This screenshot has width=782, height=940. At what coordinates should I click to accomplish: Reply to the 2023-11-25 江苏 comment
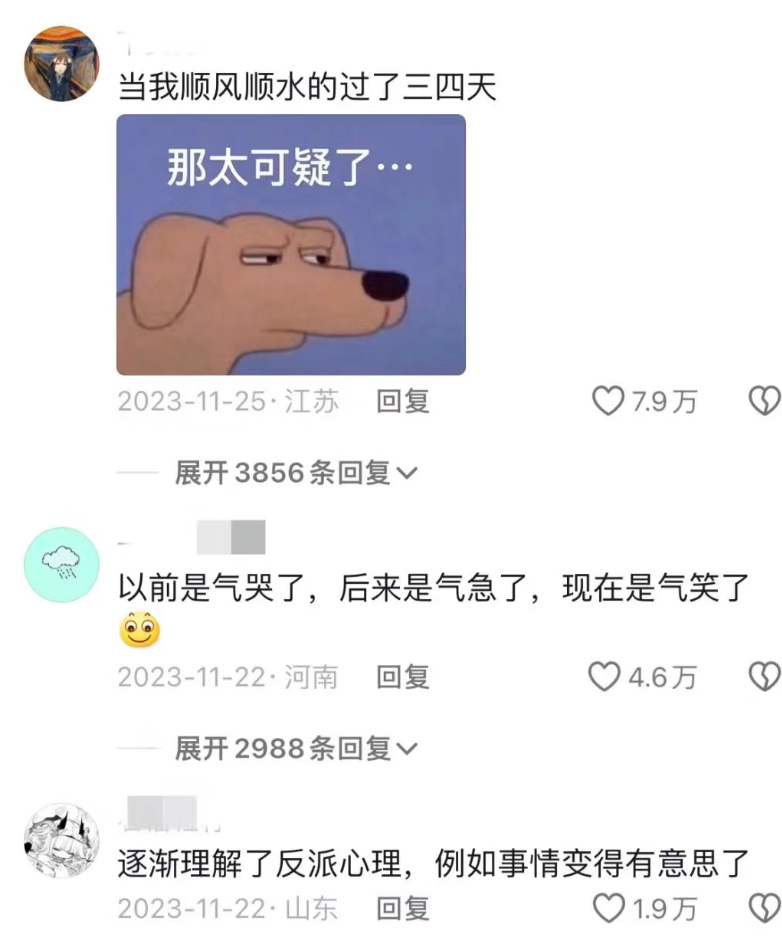(402, 401)
